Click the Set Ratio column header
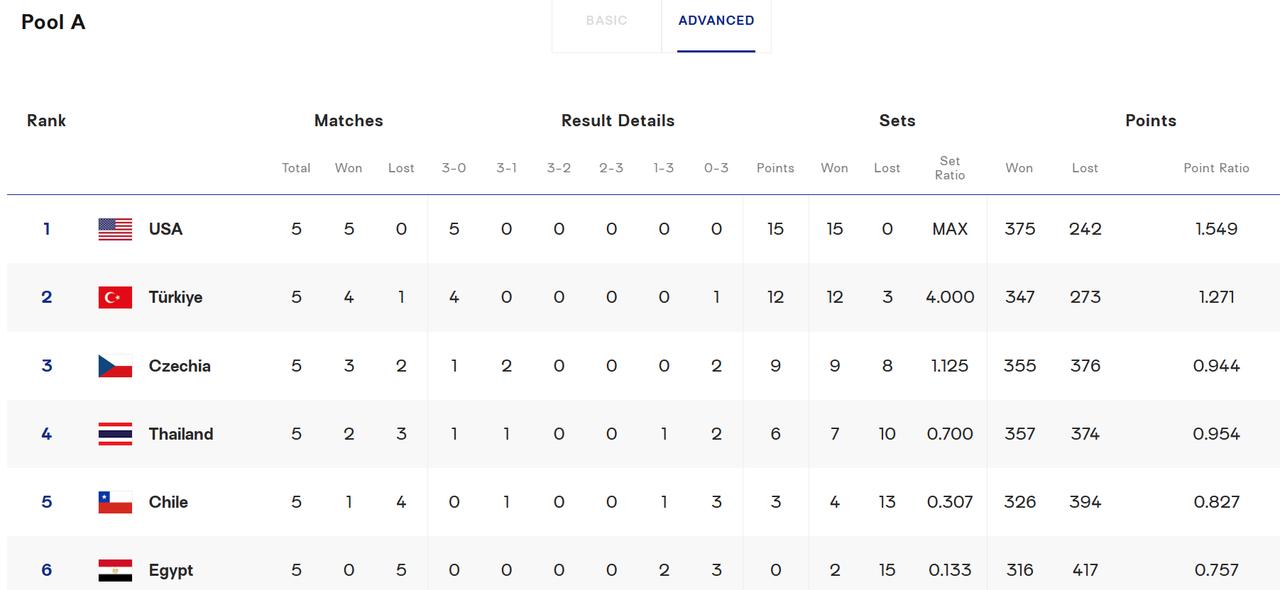 pos(950,168)
